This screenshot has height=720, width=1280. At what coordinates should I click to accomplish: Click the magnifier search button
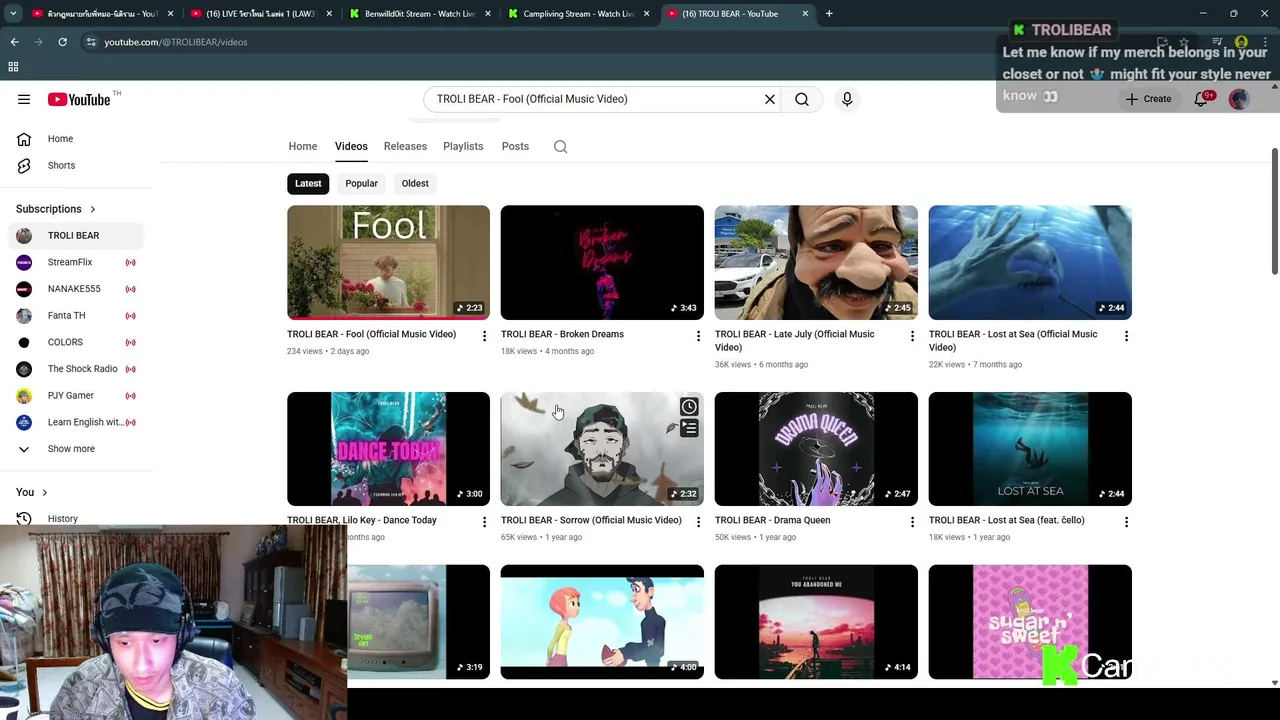pos(802,99)
